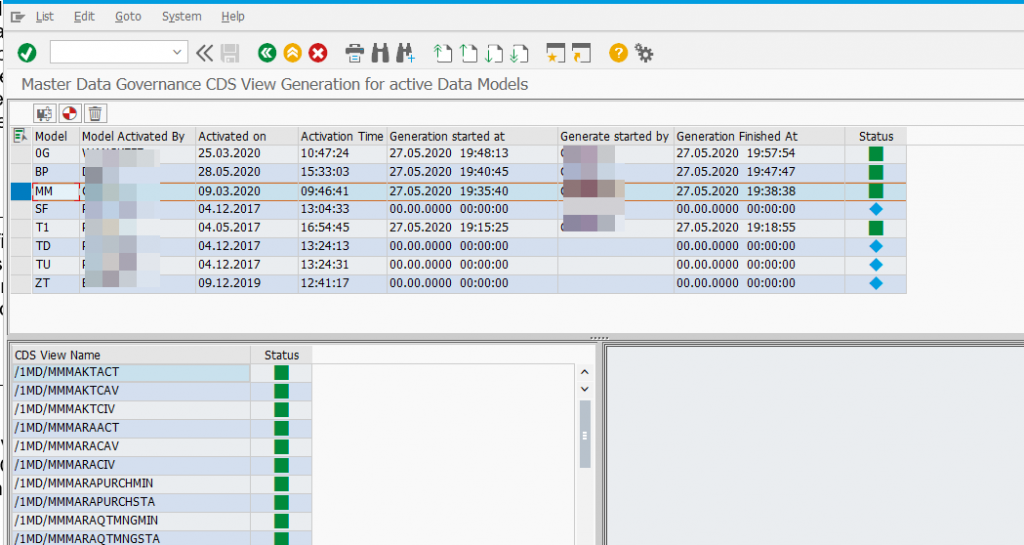Select CDS view /1MD/MMMARAQTMNGMIN
The width and height of the screenshot is (1024, 545).
131,520
